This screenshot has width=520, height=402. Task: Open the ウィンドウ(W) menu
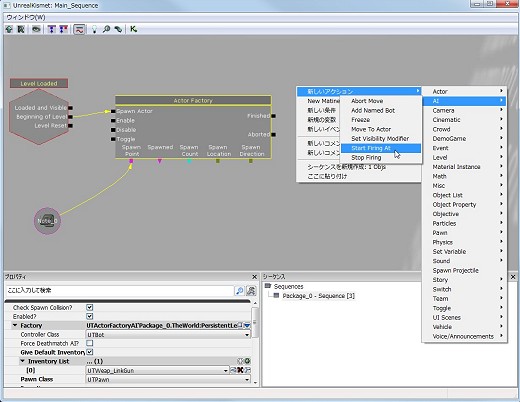click(x=26, y=17)
